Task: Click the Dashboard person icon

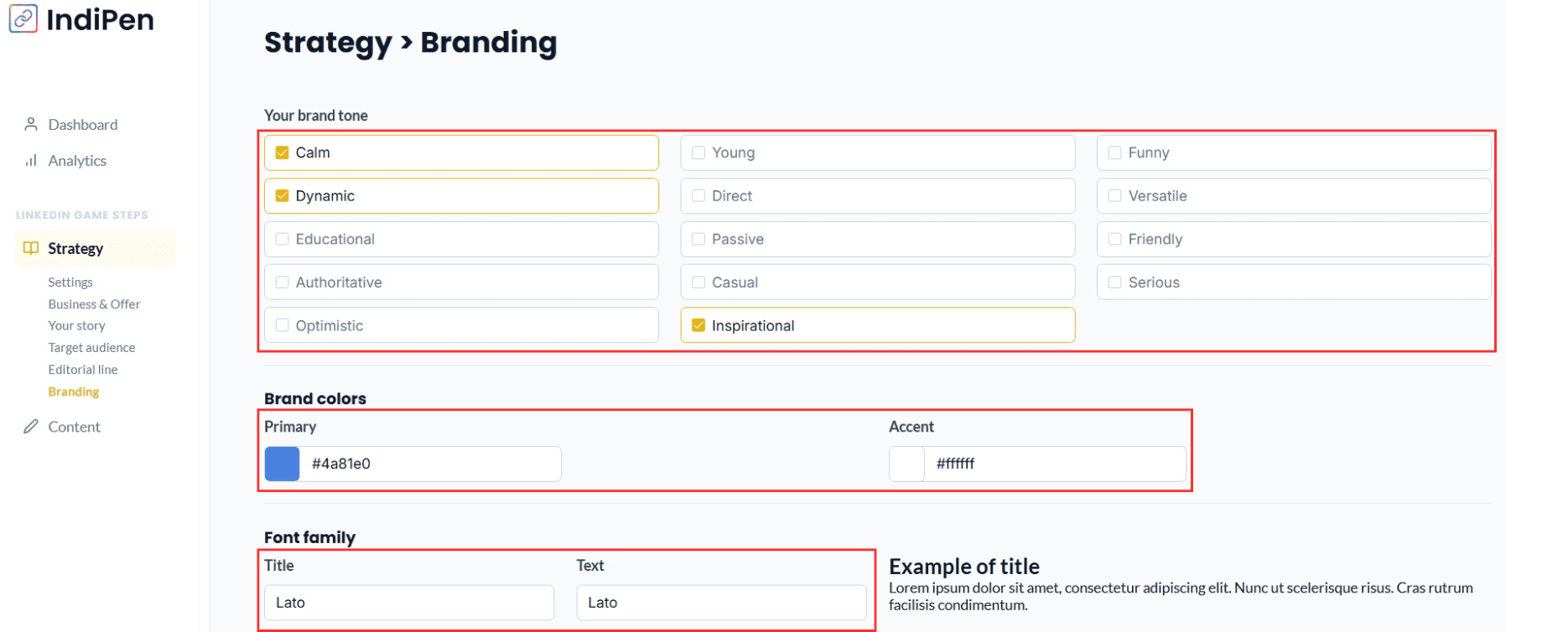Action: coord(31,124)
